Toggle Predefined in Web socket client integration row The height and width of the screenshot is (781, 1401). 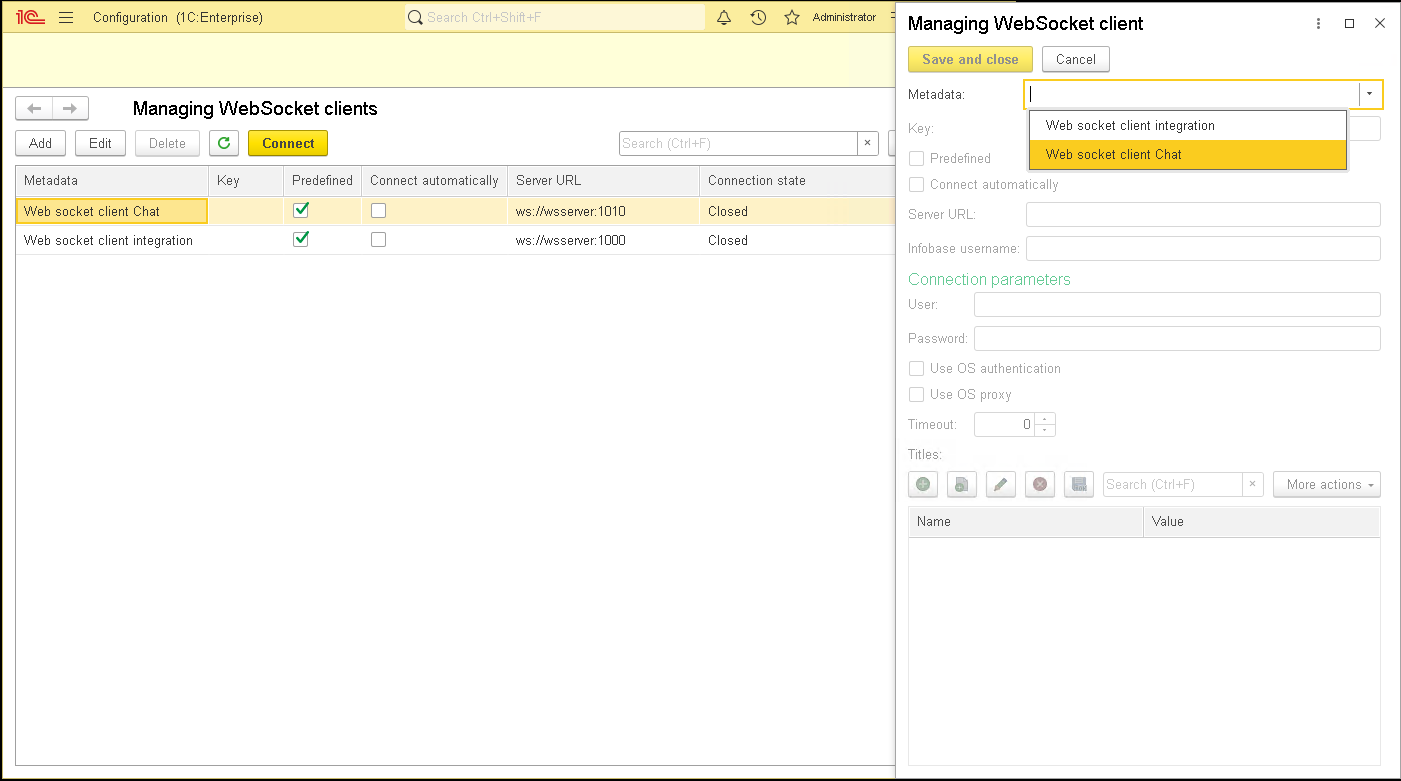[x=301, y=239]
